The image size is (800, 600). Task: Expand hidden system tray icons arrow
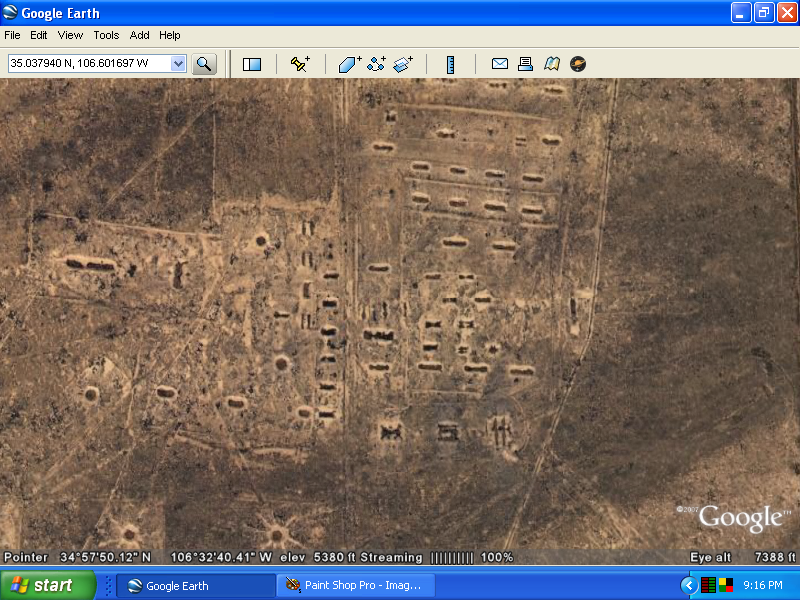coord(688,585)
